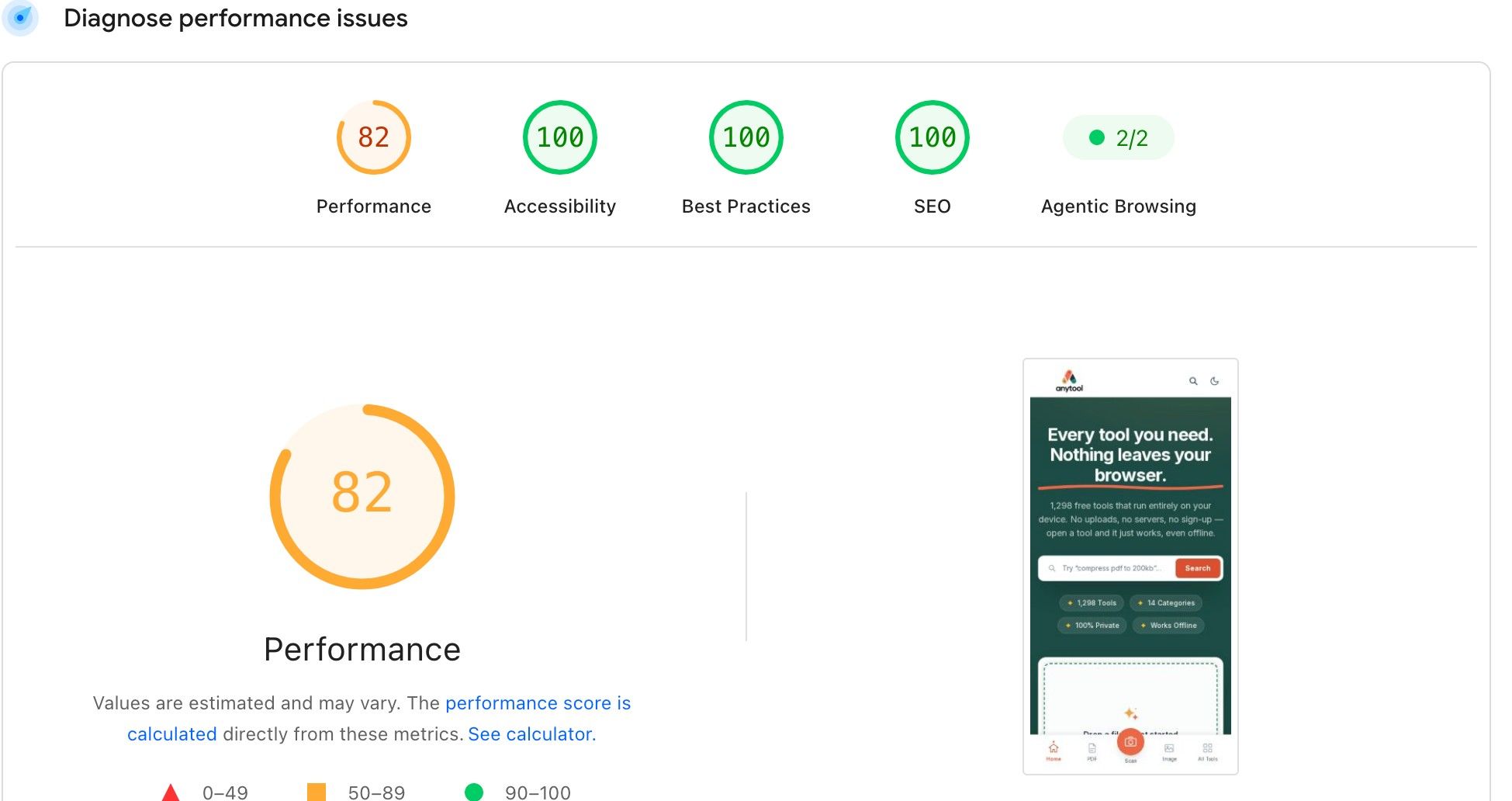Open the SEO 100 score gauge
This screenshot has height=801, width=1512.
pos(932,137)
